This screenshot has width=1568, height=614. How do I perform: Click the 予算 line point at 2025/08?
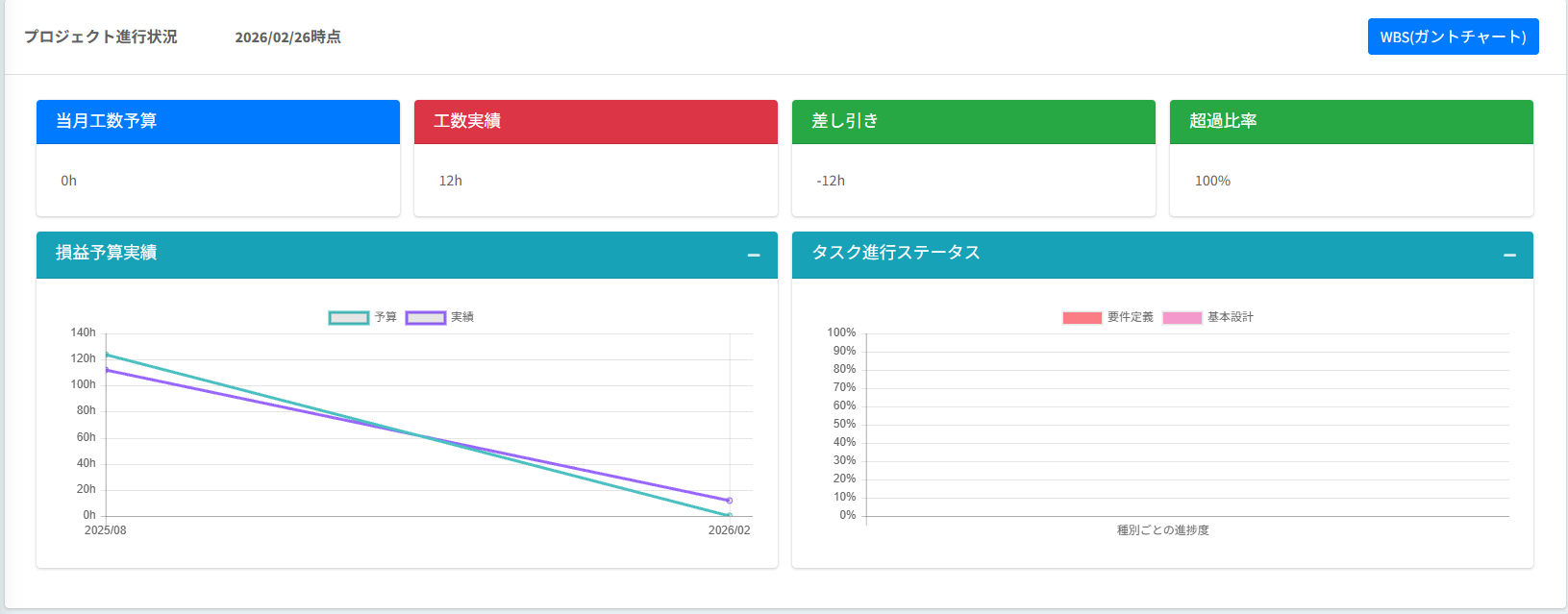tap(106, 356)
